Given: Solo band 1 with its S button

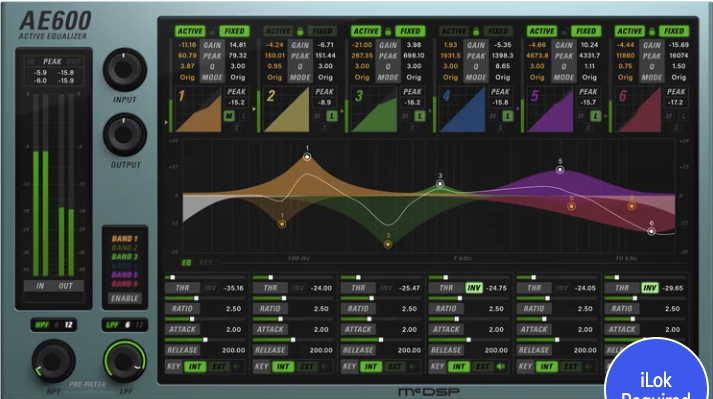Looking at the screenshot, I should tap(236, 128).
